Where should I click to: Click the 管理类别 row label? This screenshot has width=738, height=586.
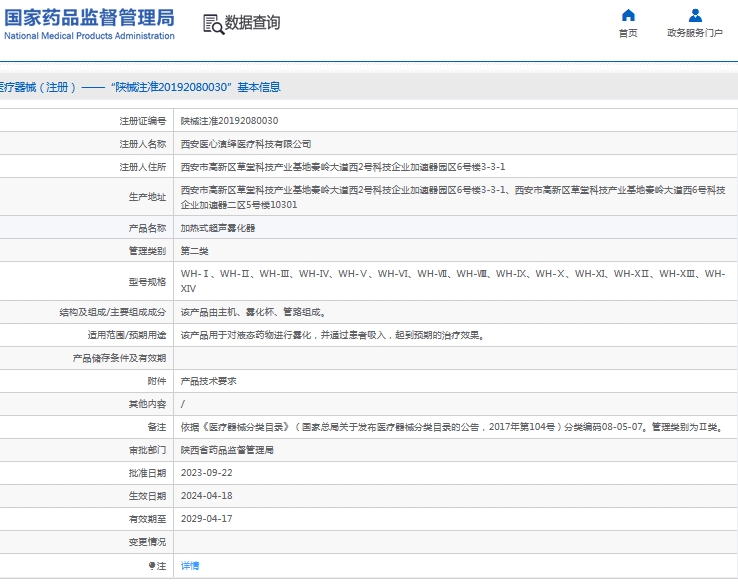147,251
